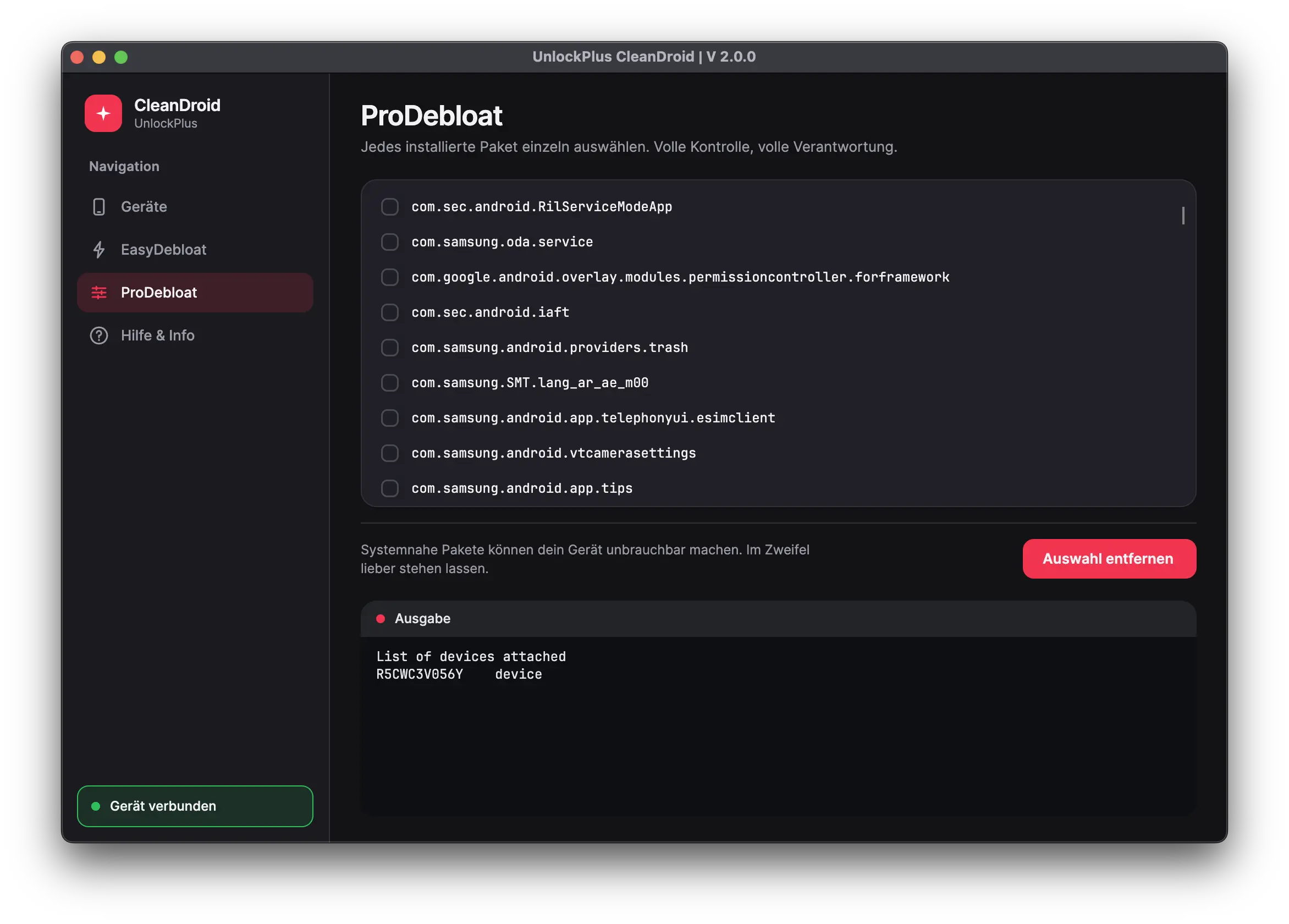Click the 'List of devices attached' output line
This screenshot has width=1289, height=924.
click(x=471, y=657)
